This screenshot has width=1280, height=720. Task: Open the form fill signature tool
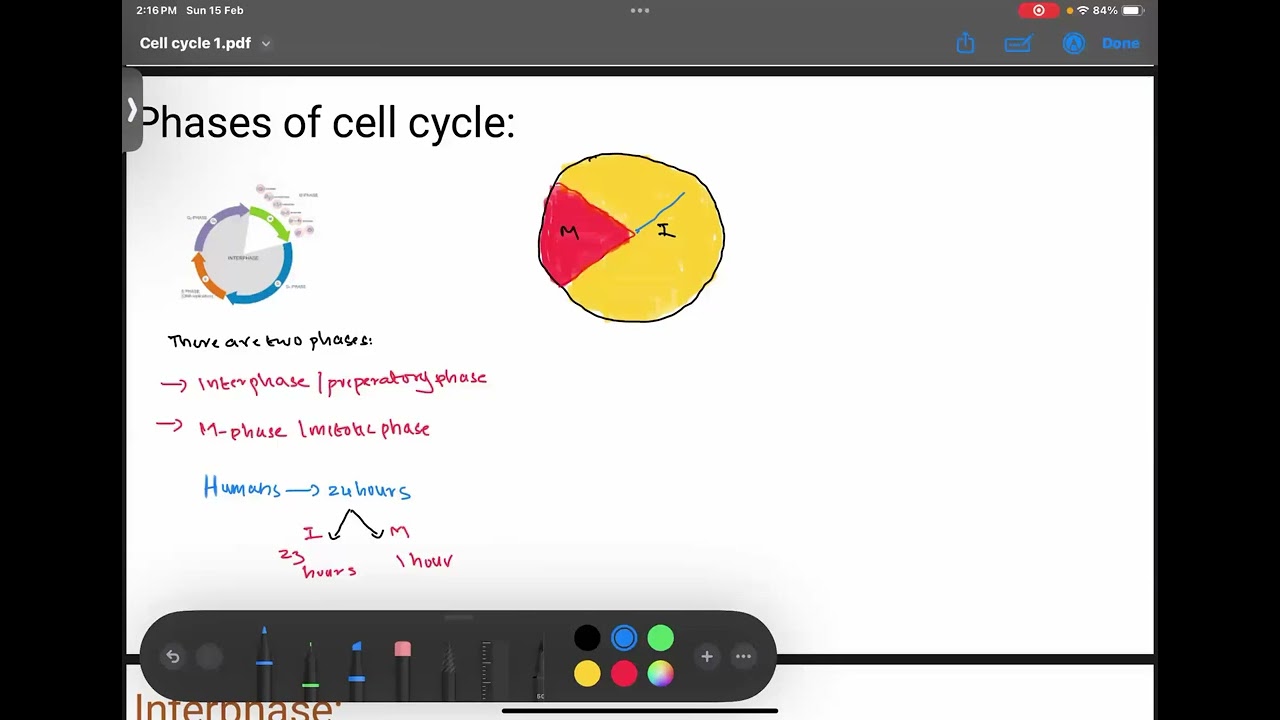tap(1018, 43)
